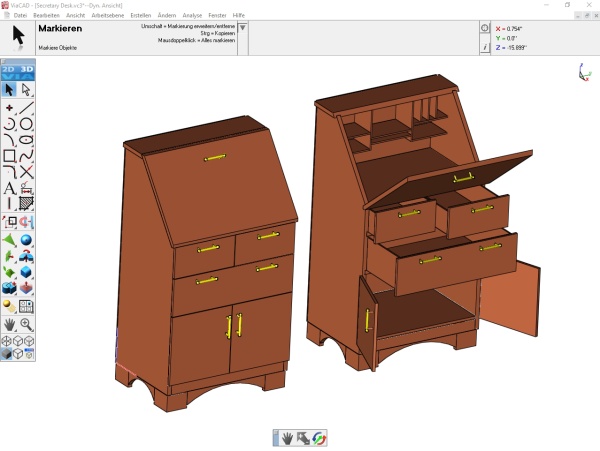600x451 pixels.
Task: Open the Ansicht menu
Action: point(75,15)
